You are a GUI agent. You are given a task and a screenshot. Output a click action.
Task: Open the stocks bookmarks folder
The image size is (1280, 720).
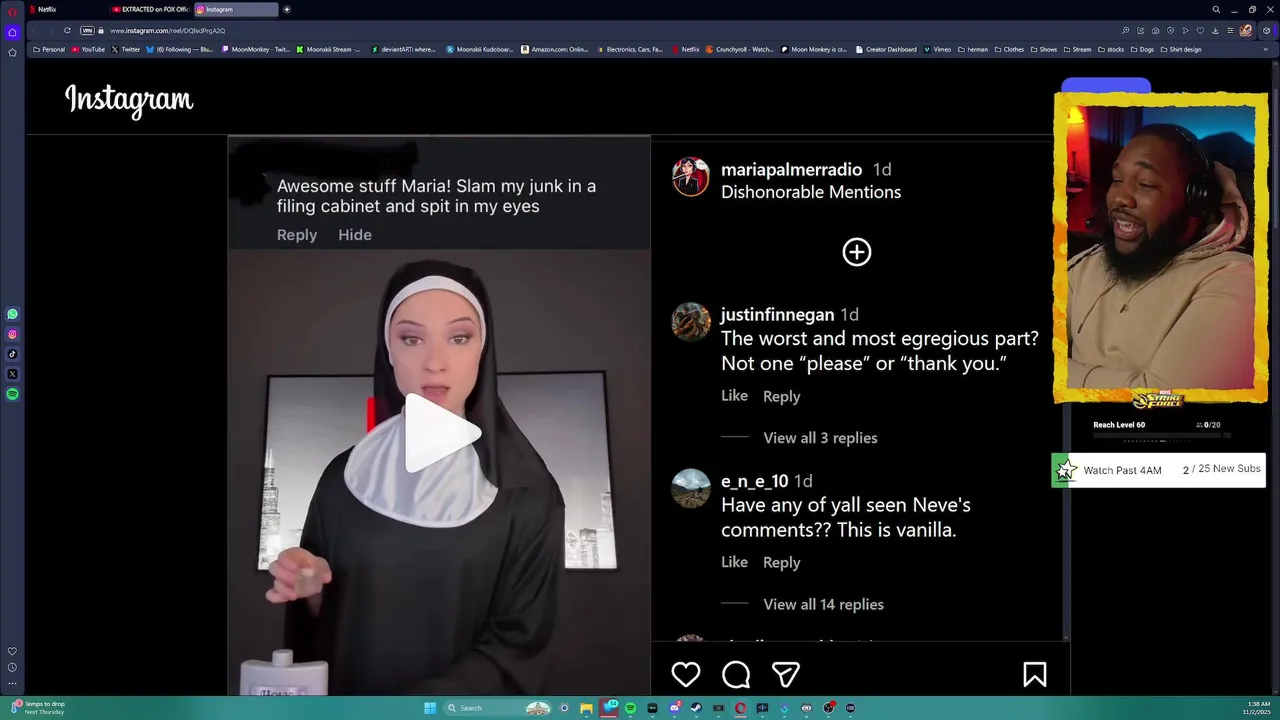click(1111, 49)
